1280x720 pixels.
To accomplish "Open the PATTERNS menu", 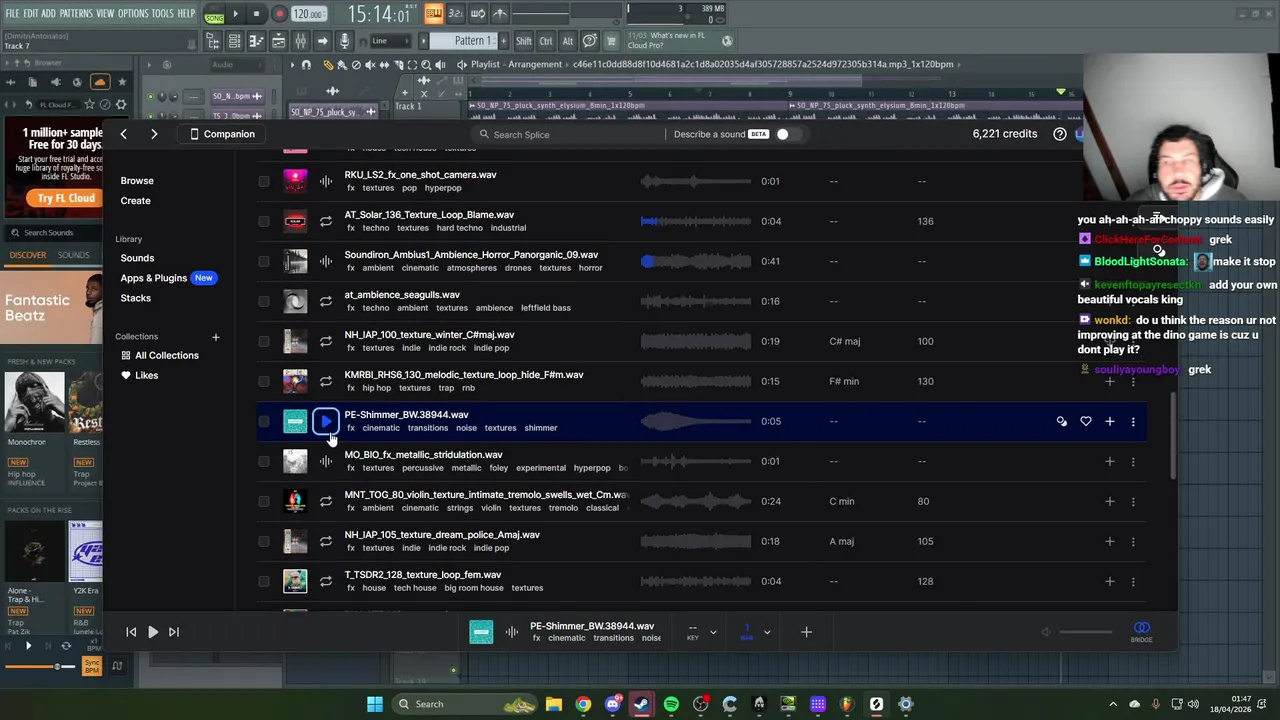I will 76,14.
